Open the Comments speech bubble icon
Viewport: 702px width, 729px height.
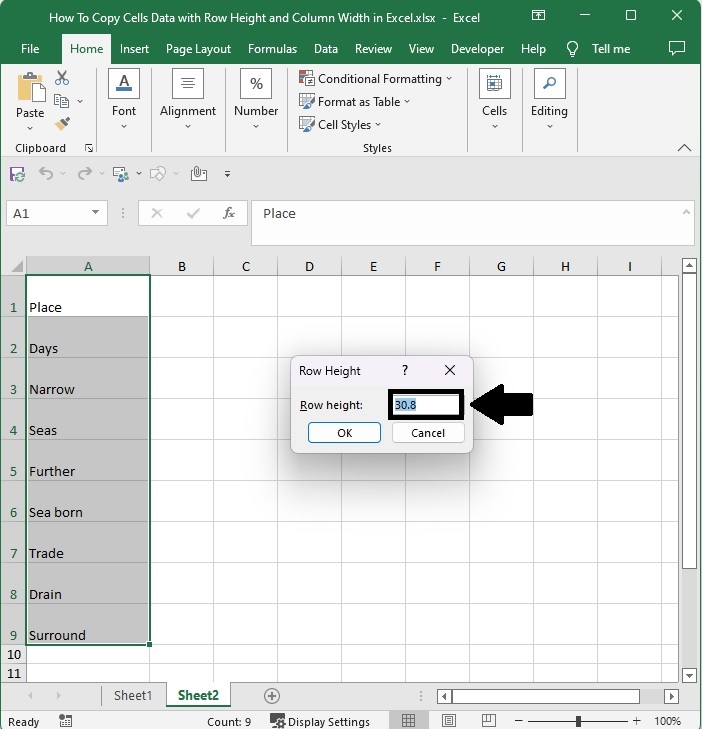[676, 48]
